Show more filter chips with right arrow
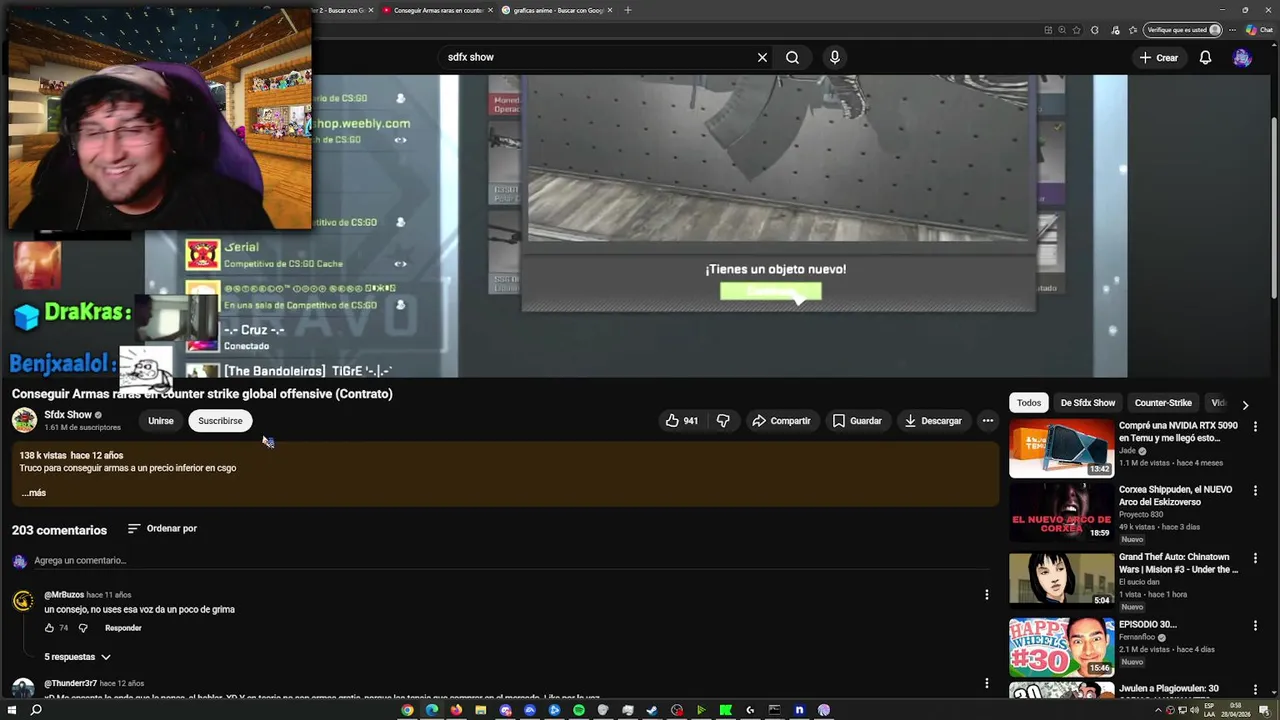The height and width of the screenshot is (720, 1280). point(1245,404)
